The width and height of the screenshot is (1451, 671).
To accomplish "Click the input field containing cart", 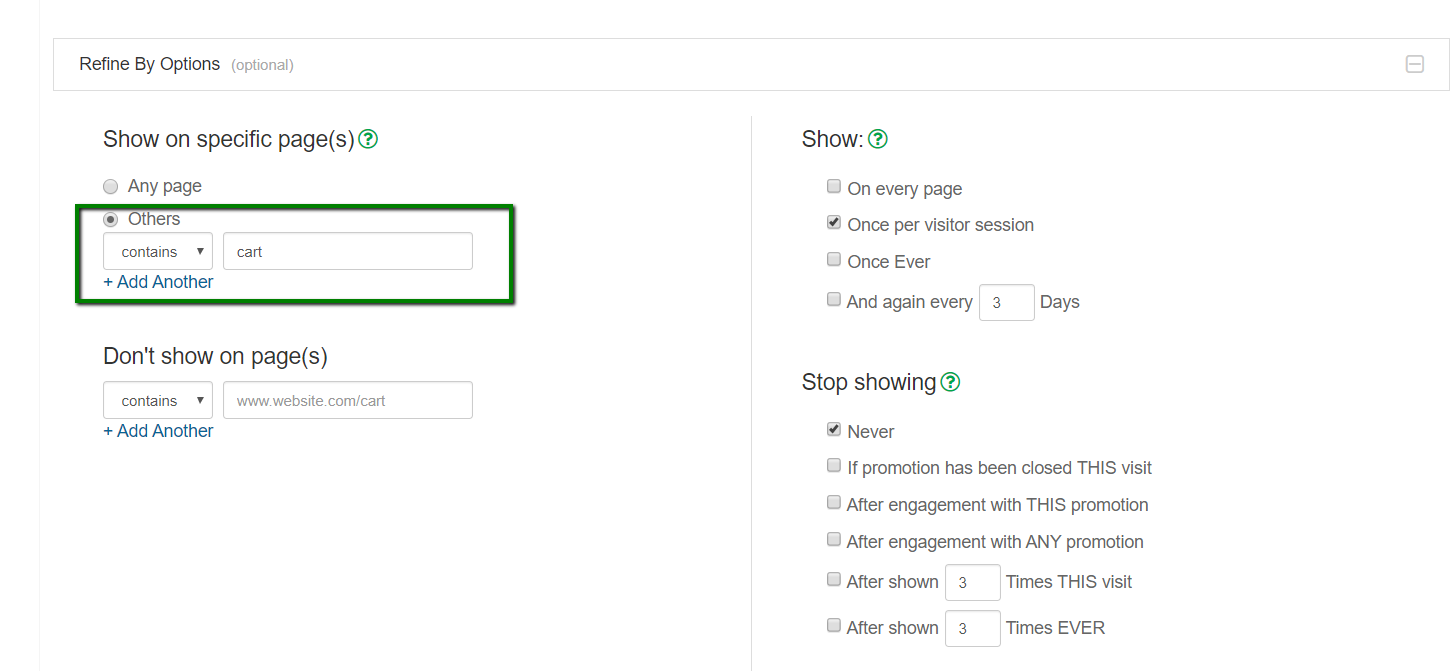I will pos(347,252).
